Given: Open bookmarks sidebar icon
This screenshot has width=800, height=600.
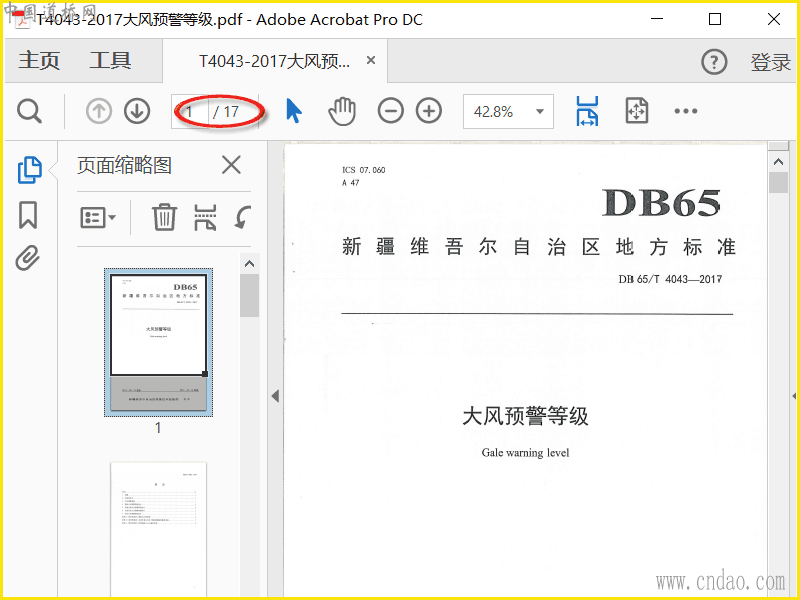Looking at the screenshot, I should [28, 215].
